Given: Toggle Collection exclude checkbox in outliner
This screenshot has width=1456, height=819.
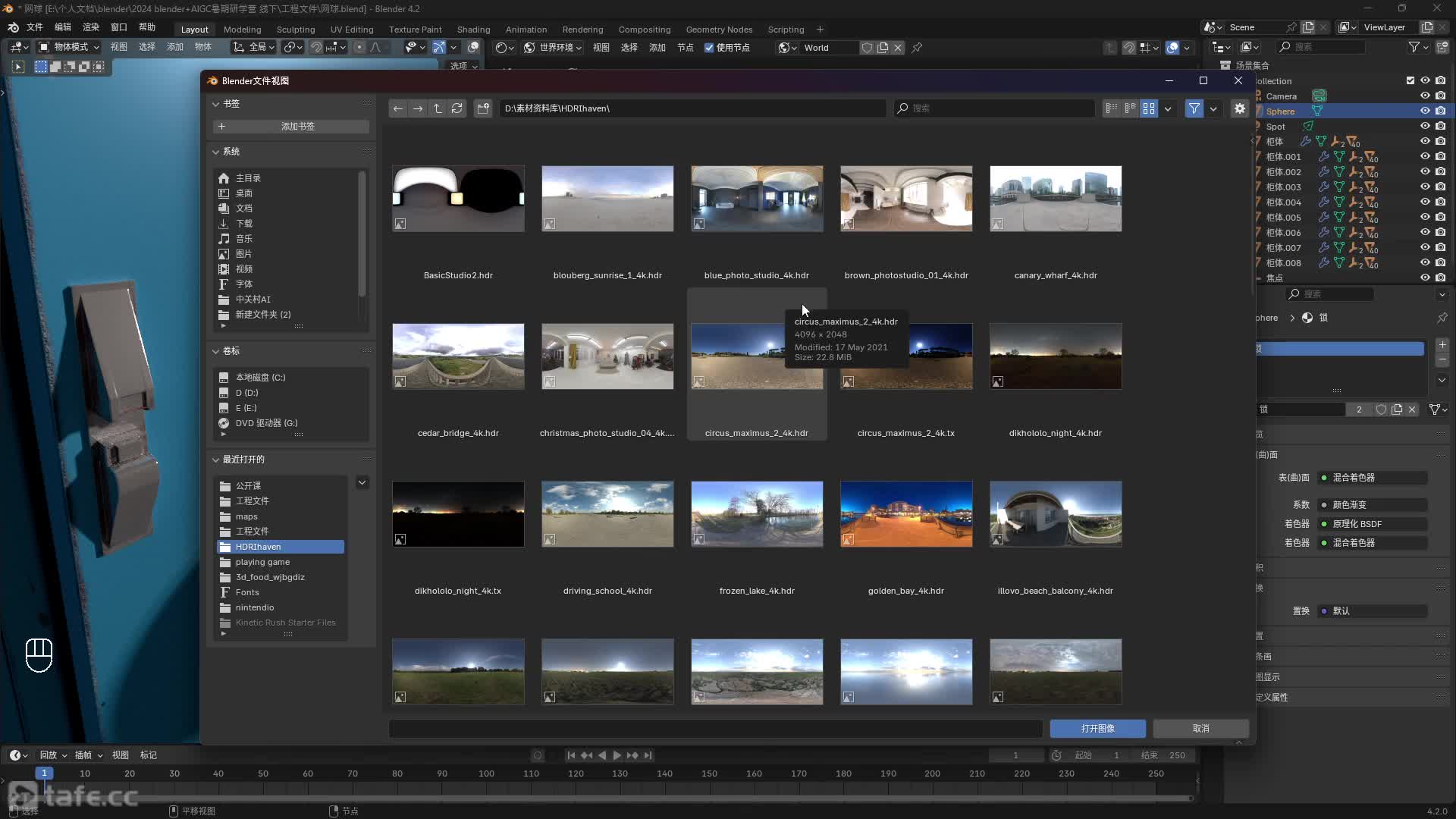Looking at the screenshot, I should 1410,80.
